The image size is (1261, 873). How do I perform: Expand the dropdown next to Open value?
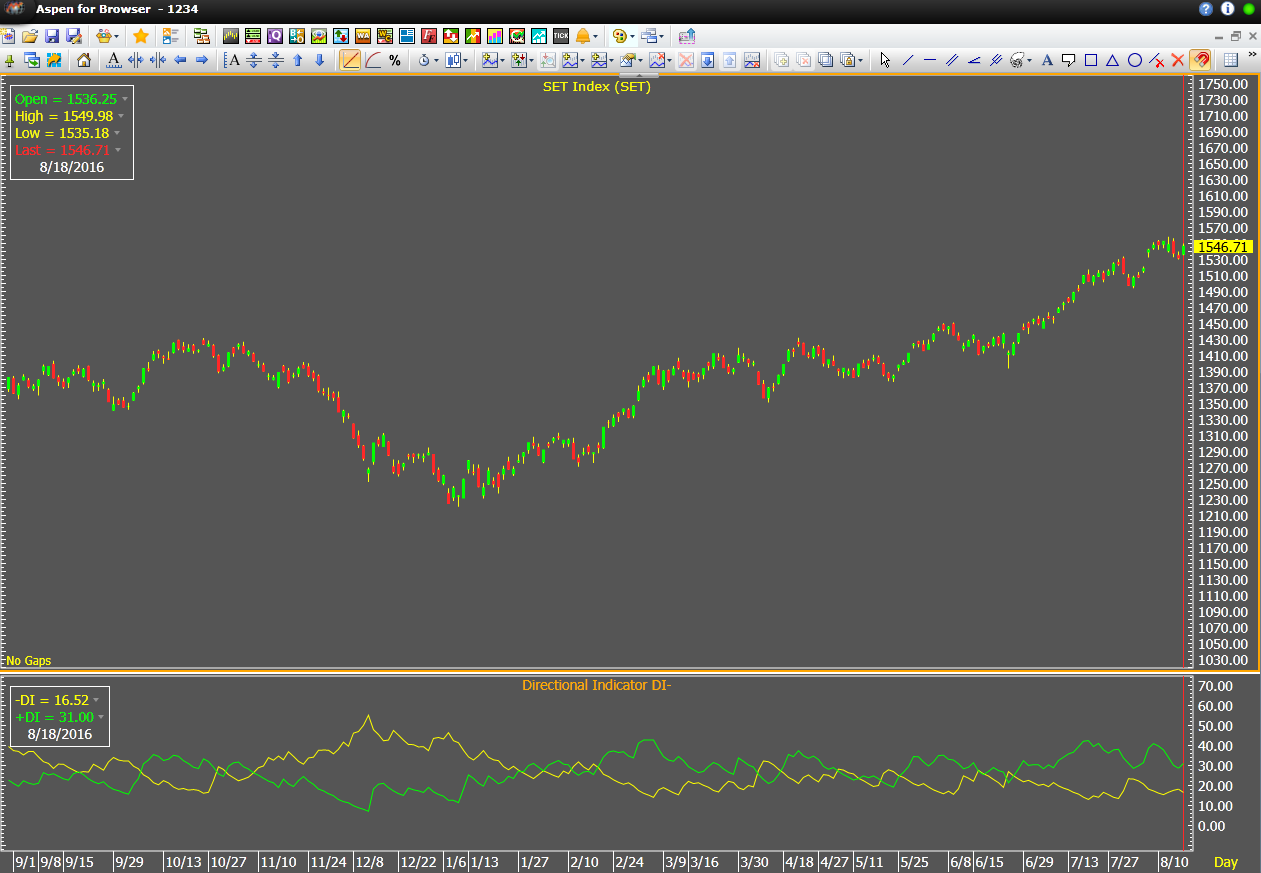(x=125, y=100)
